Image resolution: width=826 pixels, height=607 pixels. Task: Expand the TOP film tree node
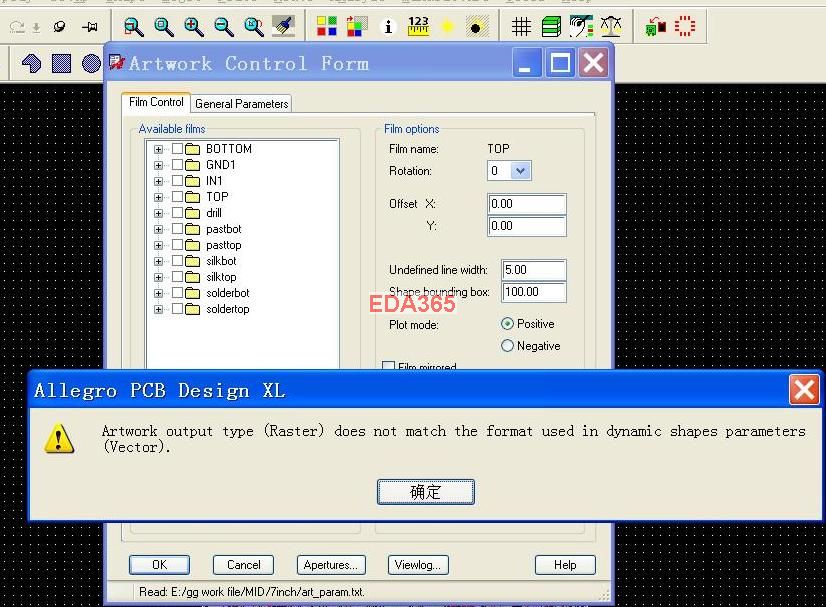(158, 197)
